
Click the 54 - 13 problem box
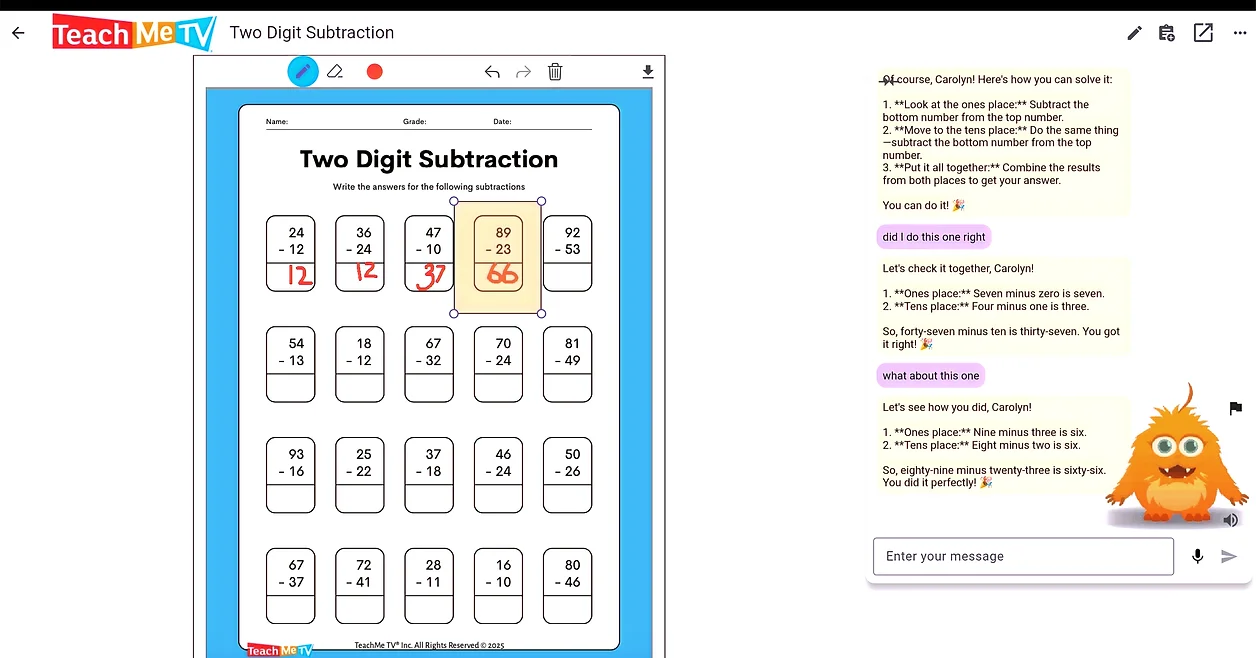coord(290,364)
